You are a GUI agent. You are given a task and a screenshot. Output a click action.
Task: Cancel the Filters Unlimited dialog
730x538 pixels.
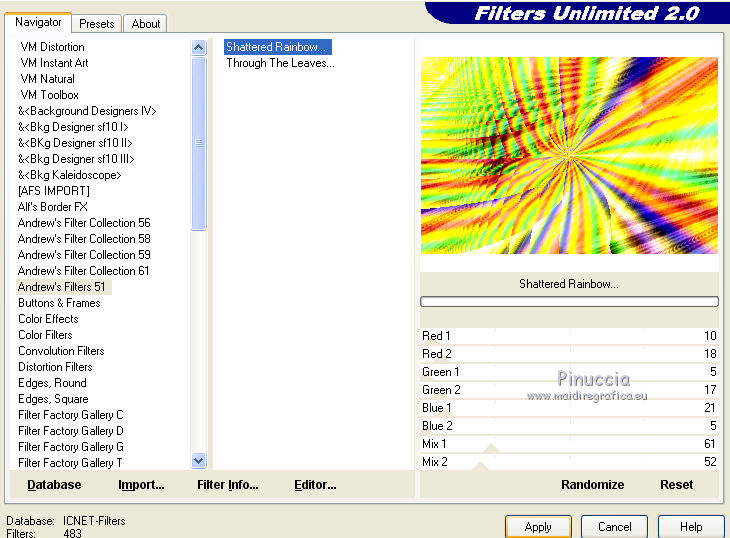click(615, 527)
